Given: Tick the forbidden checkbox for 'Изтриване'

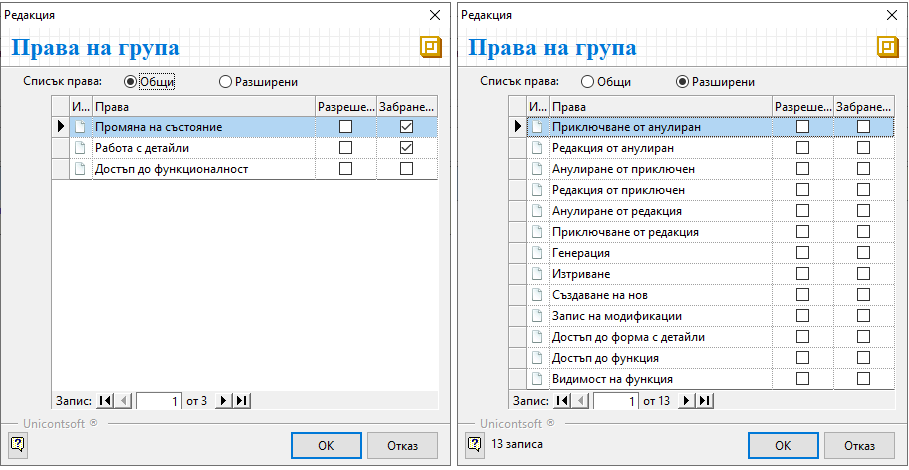Looking at the screenshot, I should pos(863,274).
